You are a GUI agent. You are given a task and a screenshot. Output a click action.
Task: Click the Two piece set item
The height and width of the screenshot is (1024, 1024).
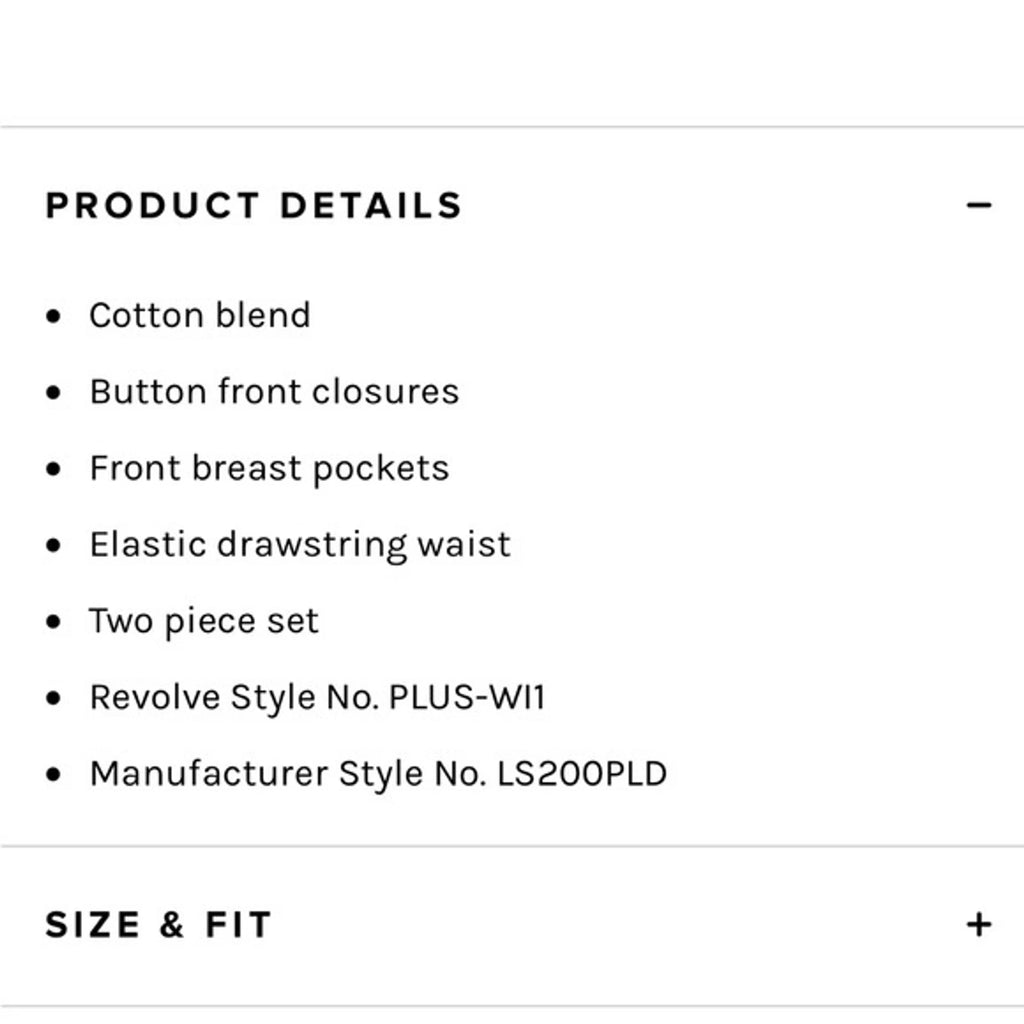coord(204,621)
